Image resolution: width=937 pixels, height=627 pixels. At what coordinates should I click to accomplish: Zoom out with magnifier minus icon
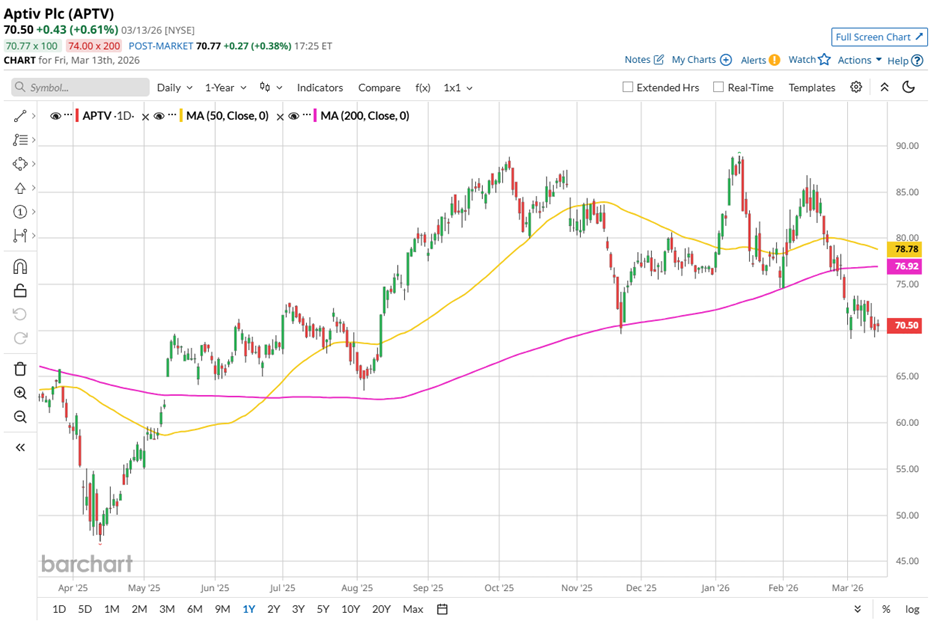tap(19, 416)
